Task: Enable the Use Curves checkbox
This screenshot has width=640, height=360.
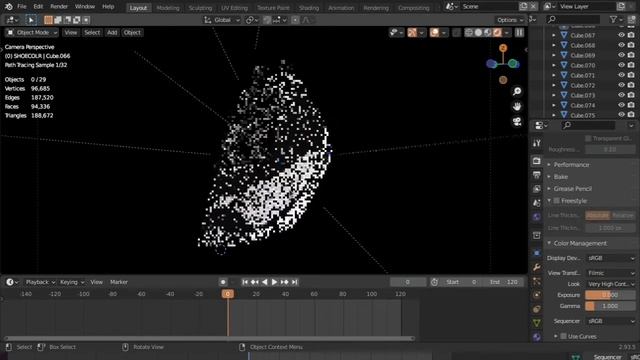Action: click(x=563, y=336)
